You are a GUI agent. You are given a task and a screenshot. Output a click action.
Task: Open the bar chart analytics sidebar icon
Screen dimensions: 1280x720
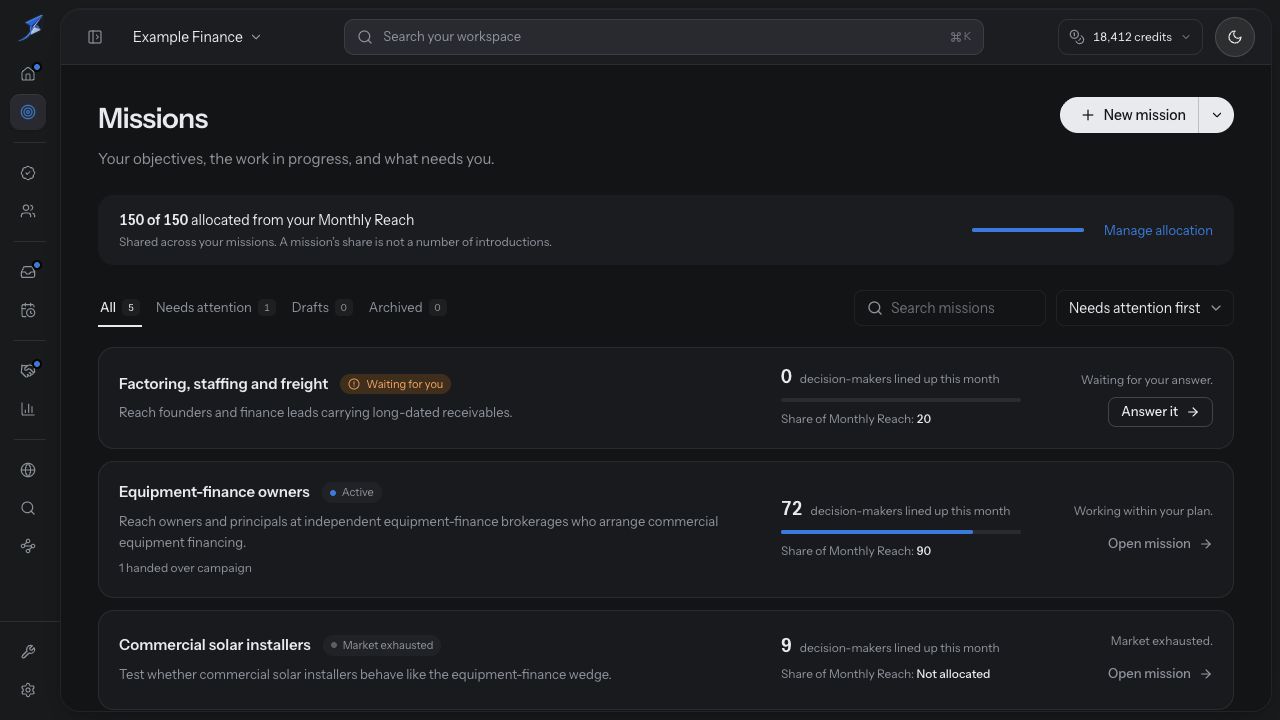(x=28, y=409)
